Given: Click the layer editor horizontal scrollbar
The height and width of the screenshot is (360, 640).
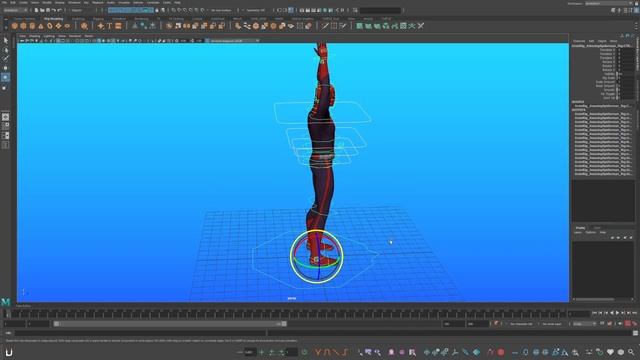Looking at the screenshot, I should [x=594, y=300].
